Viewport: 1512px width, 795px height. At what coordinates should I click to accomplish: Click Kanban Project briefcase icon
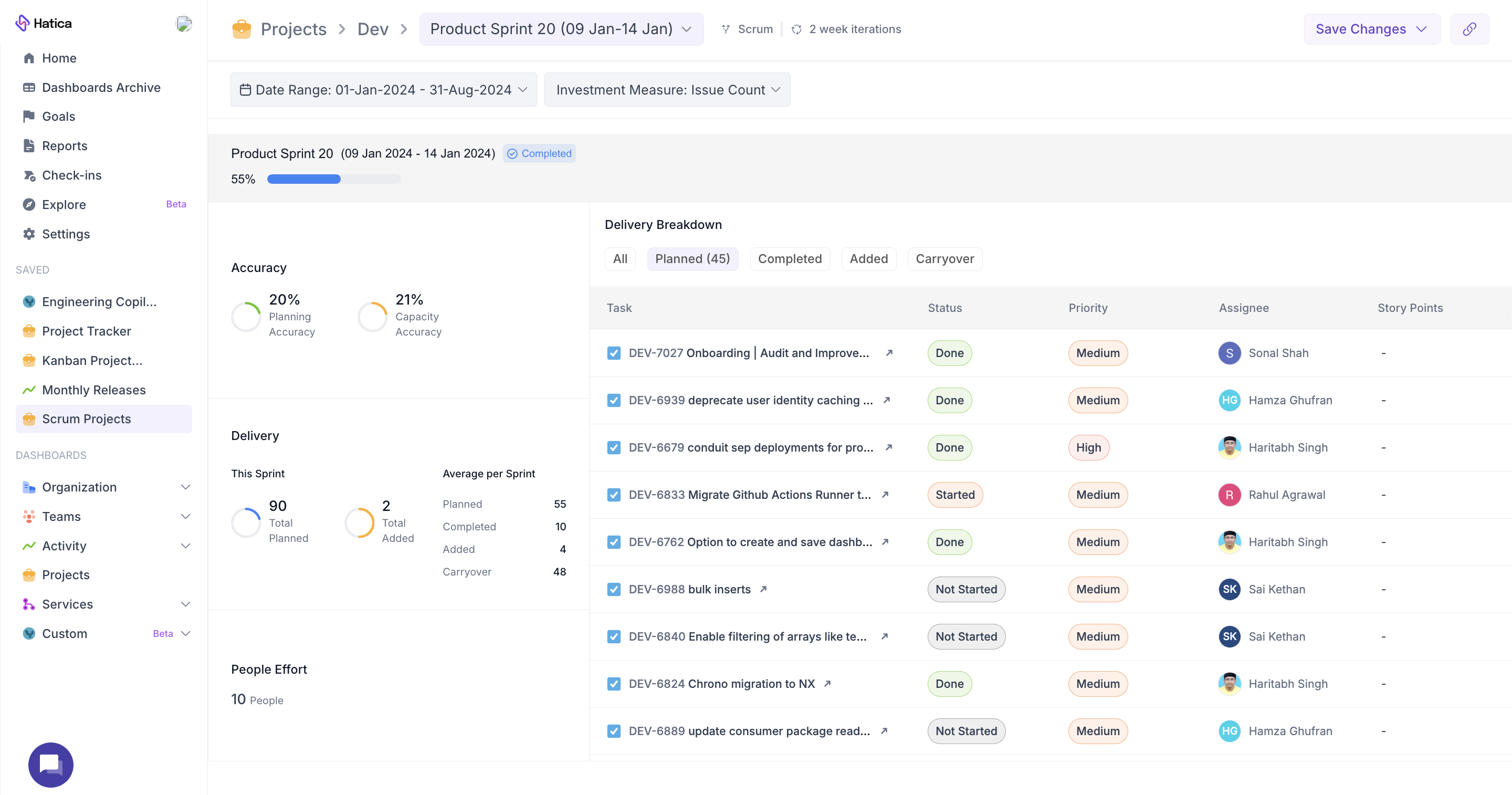pos(29,361)
